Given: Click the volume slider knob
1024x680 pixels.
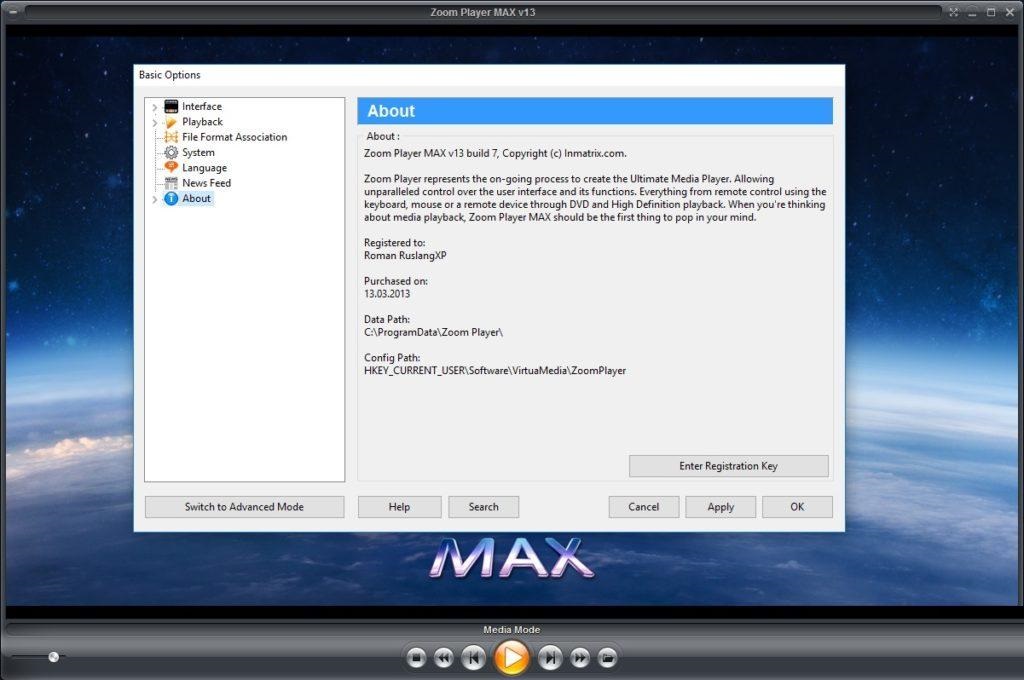Looking at the screenshot, I should [x=54, y=657].
